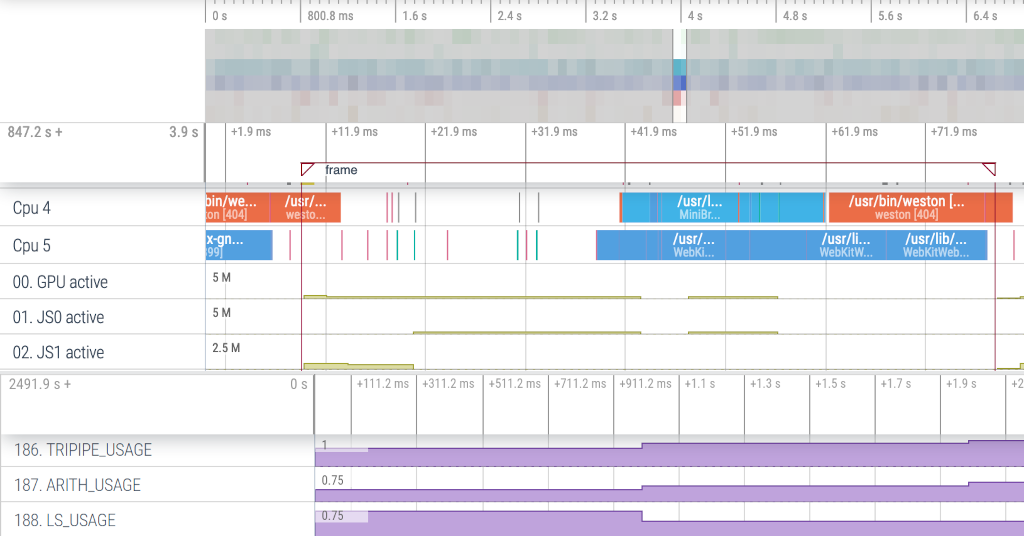Click the '+1.7 s' lower axis label

[895, 384]
